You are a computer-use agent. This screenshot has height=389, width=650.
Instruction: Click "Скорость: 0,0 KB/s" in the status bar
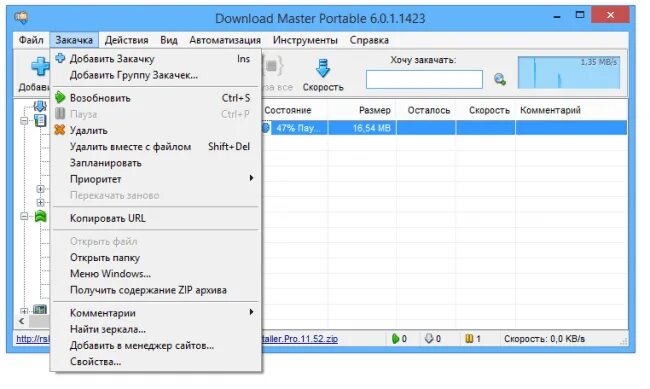point(544,339)
